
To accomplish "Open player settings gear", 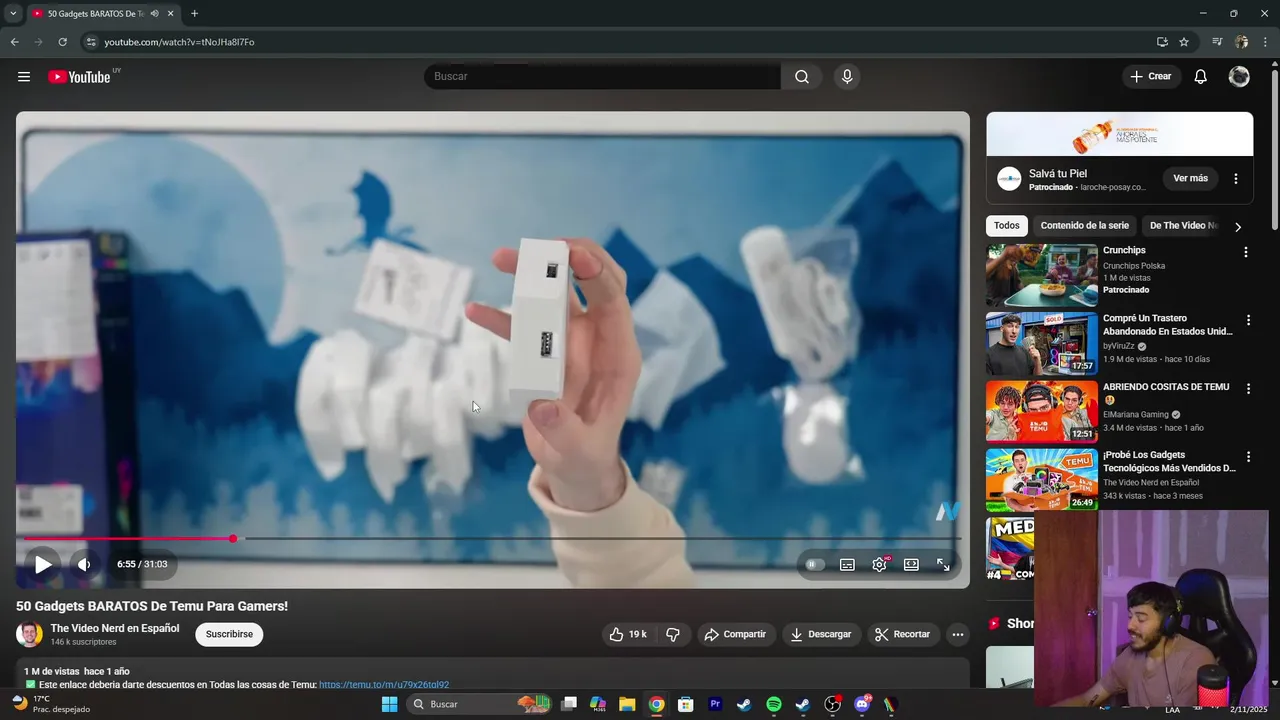I will pyautogui.click(x=879, y=564).
